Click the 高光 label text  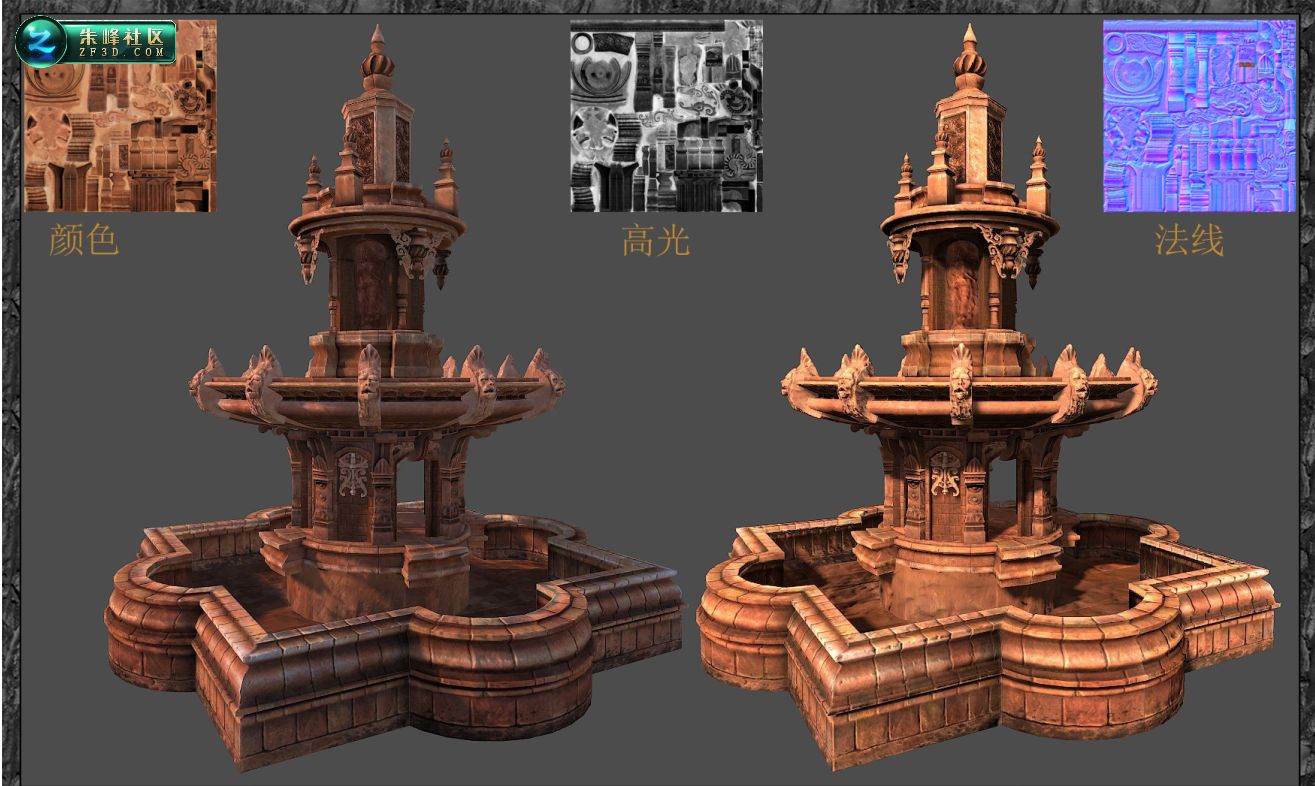pyautogui.click(x=656, y=241)
